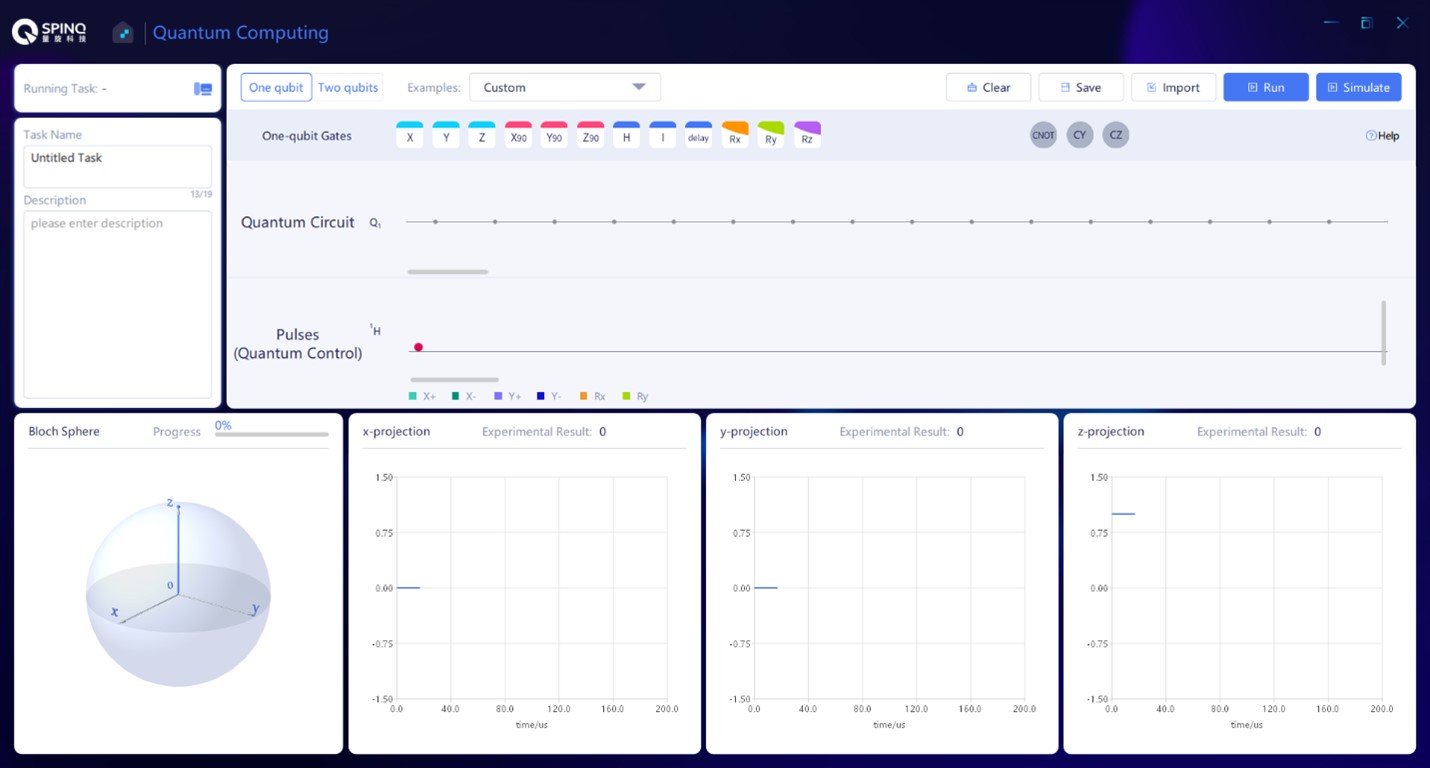Click the red pulse timeline marker

click(x=419, y=347)
